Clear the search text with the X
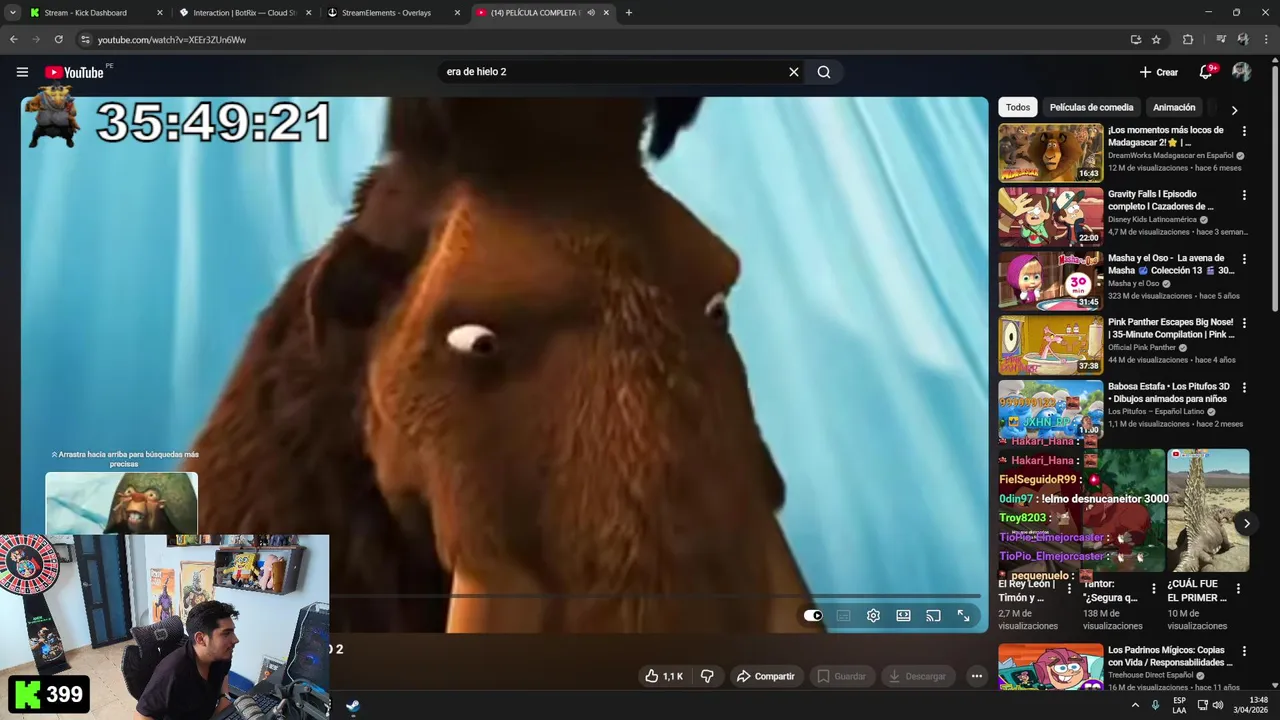Image resolution: width=1280 pixels, height=720 pixels. (794, 72)
